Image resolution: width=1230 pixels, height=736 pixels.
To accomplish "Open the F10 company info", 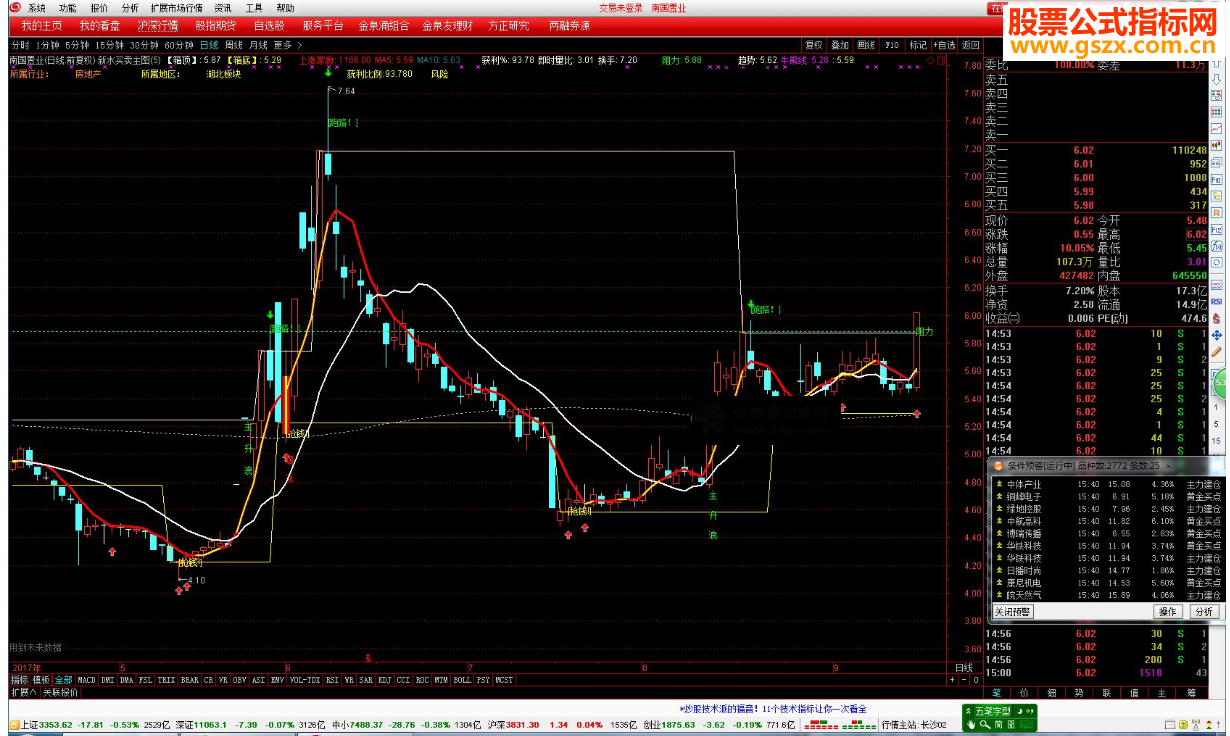I will (893, 45).
